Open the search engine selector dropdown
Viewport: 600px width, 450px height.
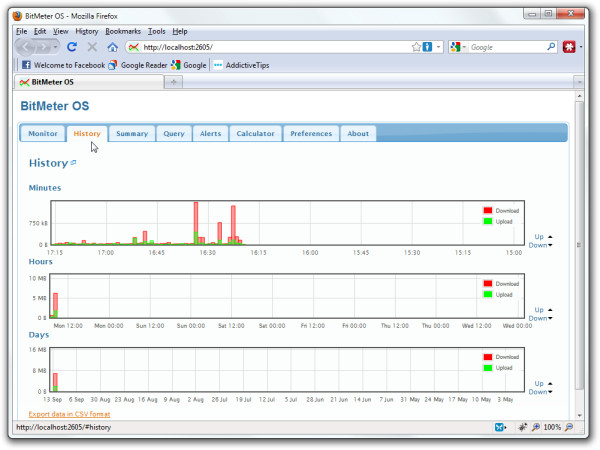coord(458,47)
